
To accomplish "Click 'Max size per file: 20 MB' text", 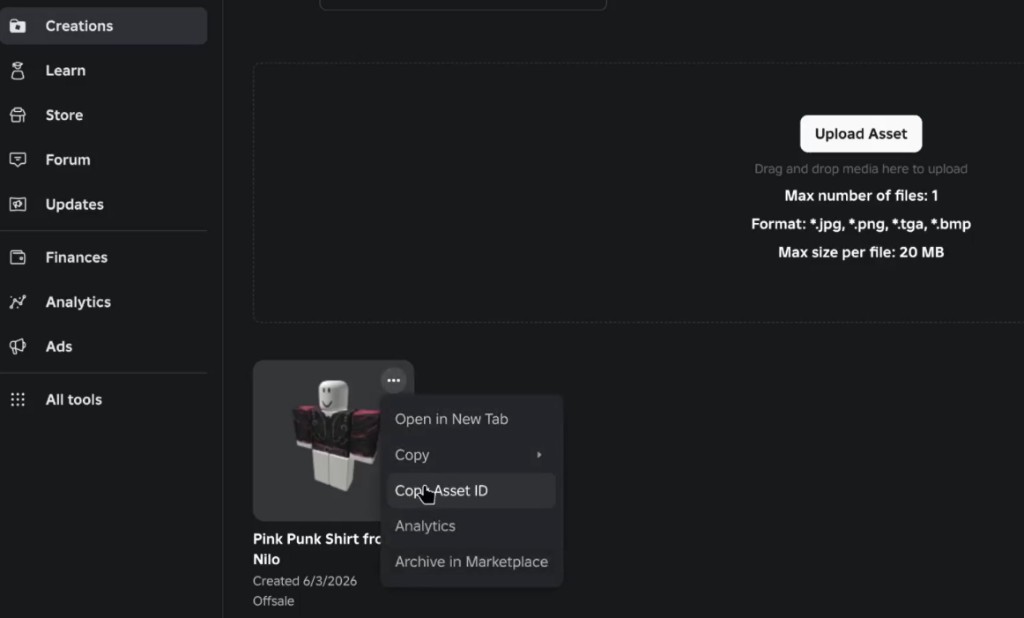I will tap(861, 252).
